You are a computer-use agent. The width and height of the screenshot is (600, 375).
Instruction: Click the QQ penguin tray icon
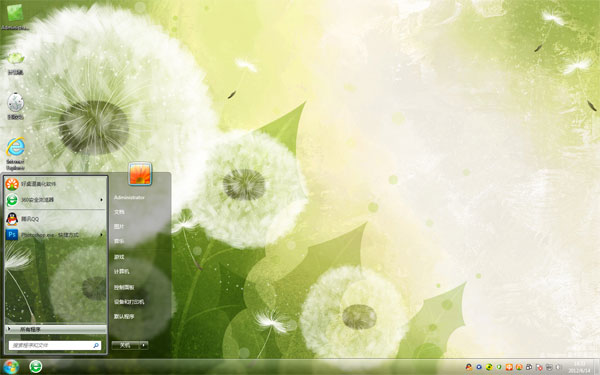(469, 367)
